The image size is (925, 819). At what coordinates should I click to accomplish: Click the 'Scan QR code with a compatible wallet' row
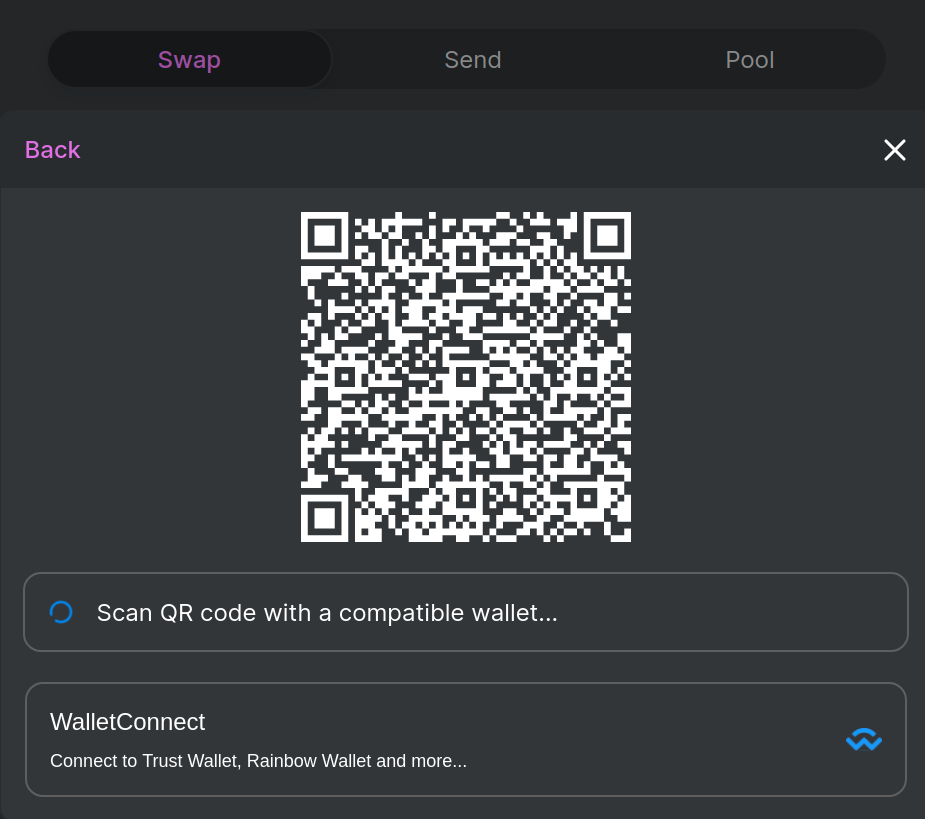(465, 611)
